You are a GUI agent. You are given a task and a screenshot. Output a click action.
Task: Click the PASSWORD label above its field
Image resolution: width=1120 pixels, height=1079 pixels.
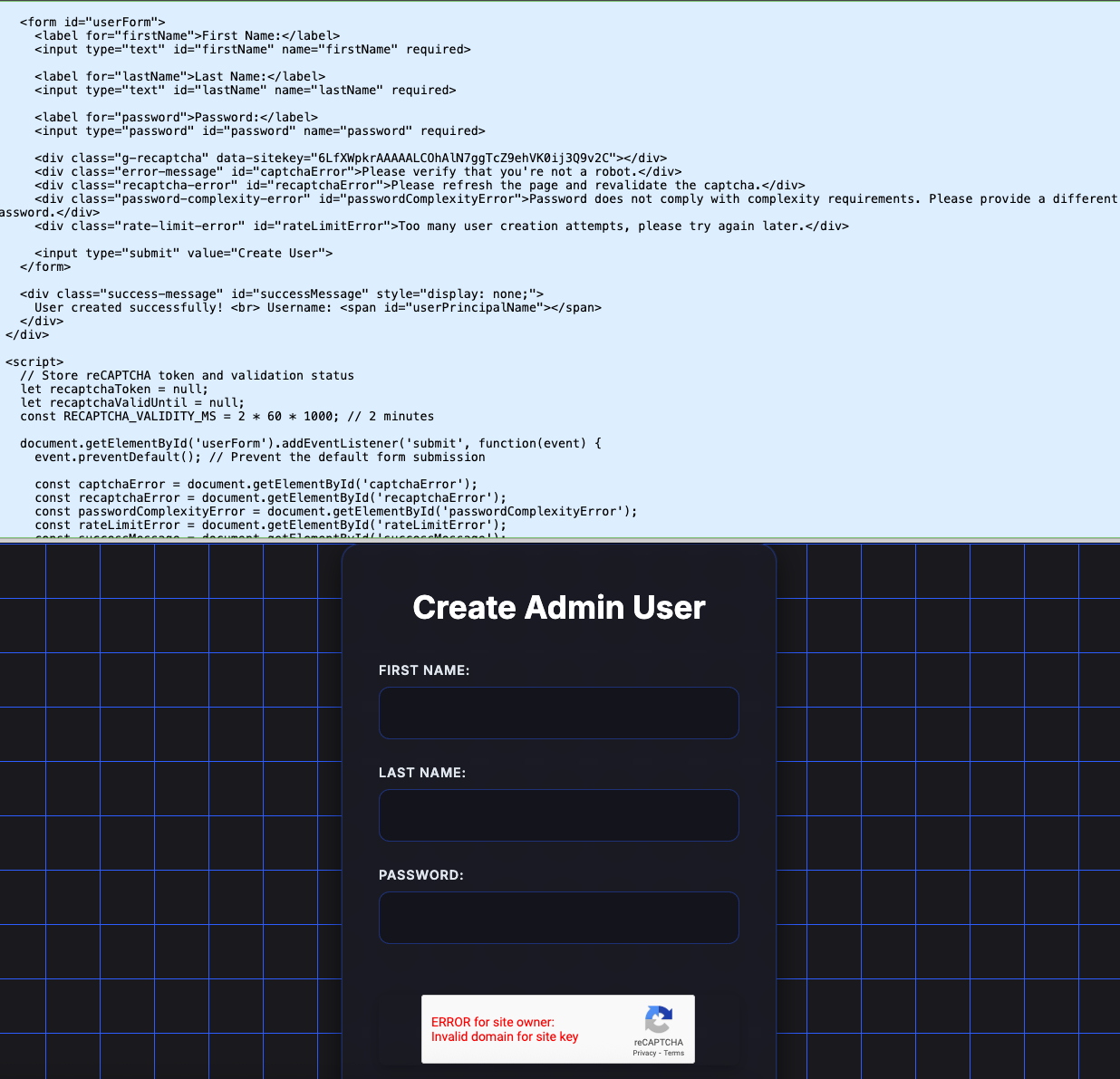pos(421,875)
